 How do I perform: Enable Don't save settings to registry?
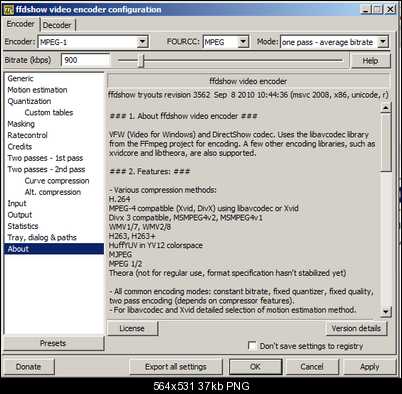252,345
